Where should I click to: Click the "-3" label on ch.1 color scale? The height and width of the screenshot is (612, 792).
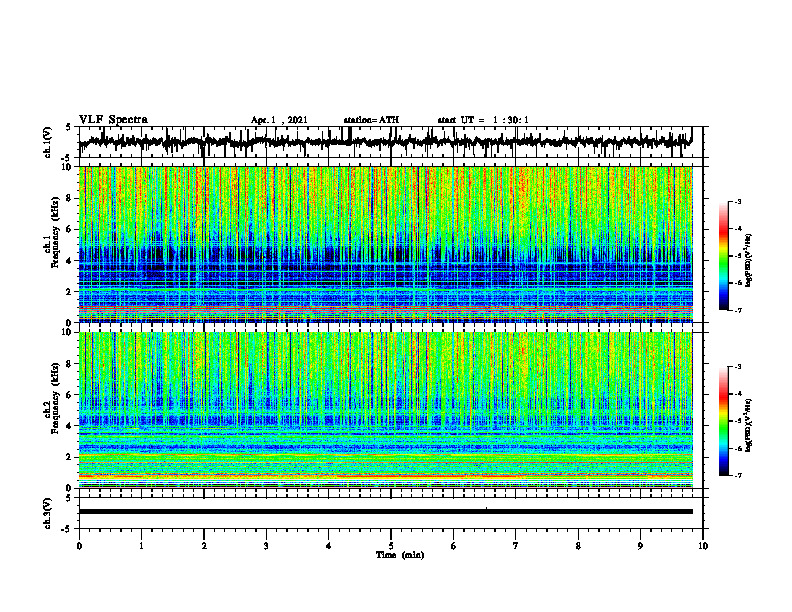coord(738,201)
